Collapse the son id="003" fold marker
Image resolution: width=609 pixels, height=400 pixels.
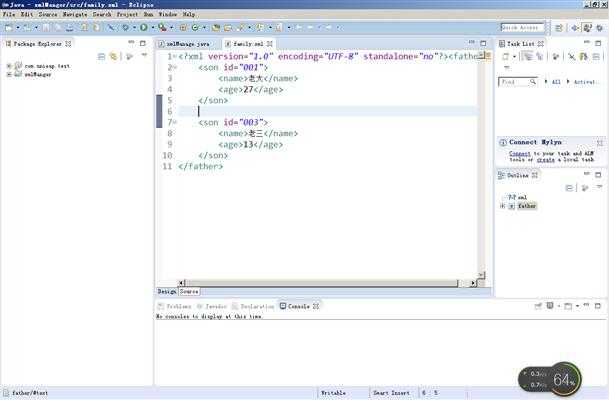coord(175,122)
